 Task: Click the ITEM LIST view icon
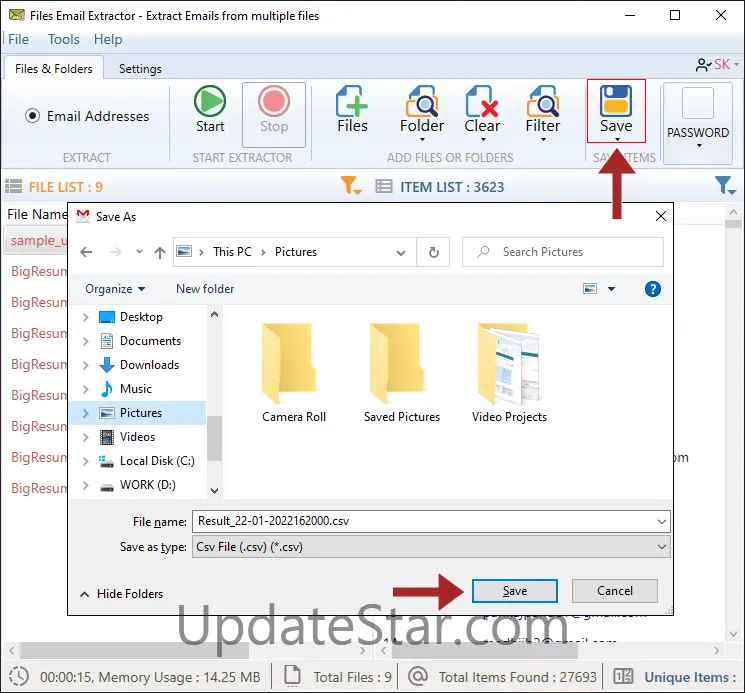tap(383, 186)
